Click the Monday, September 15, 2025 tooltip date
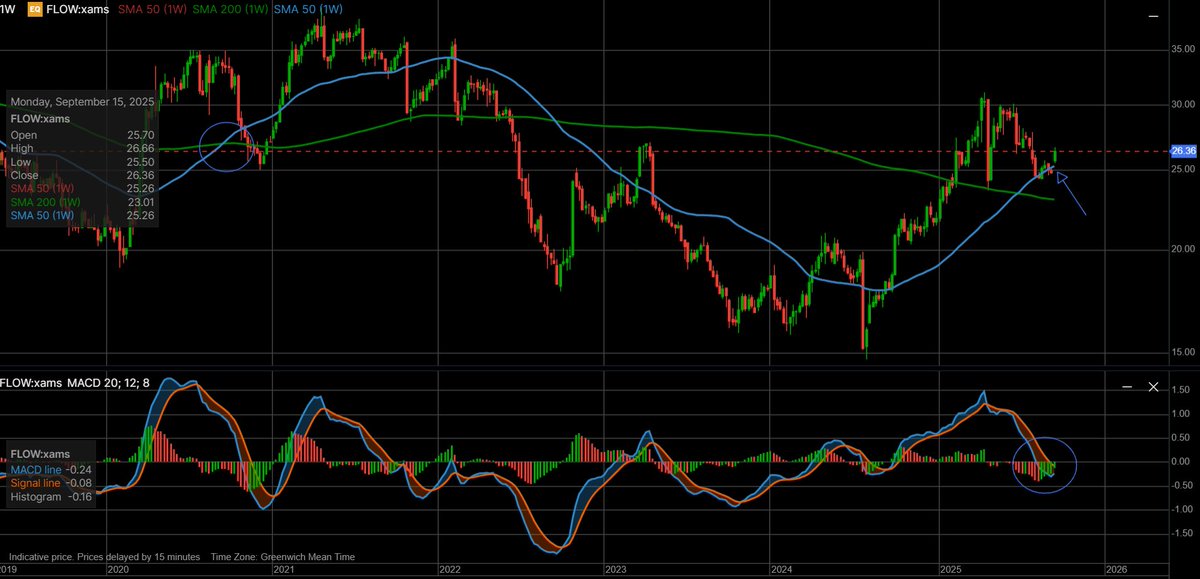 pos(83,102)
